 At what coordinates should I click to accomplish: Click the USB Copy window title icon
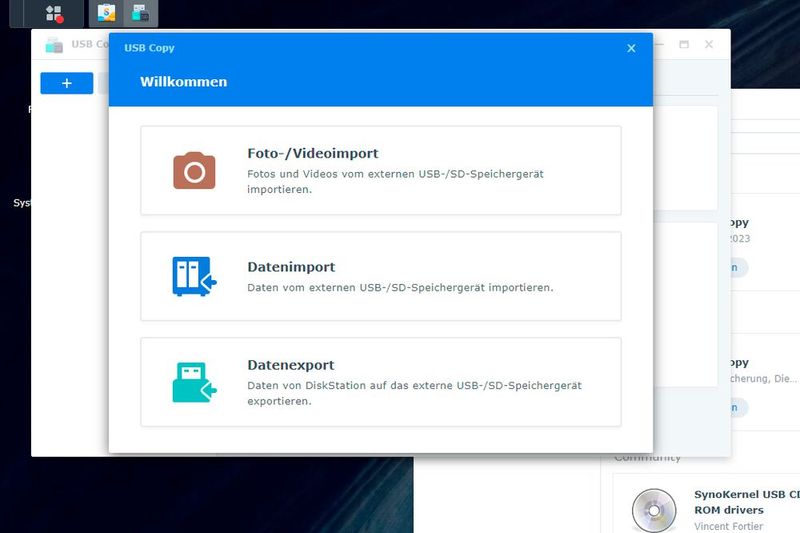54,45
